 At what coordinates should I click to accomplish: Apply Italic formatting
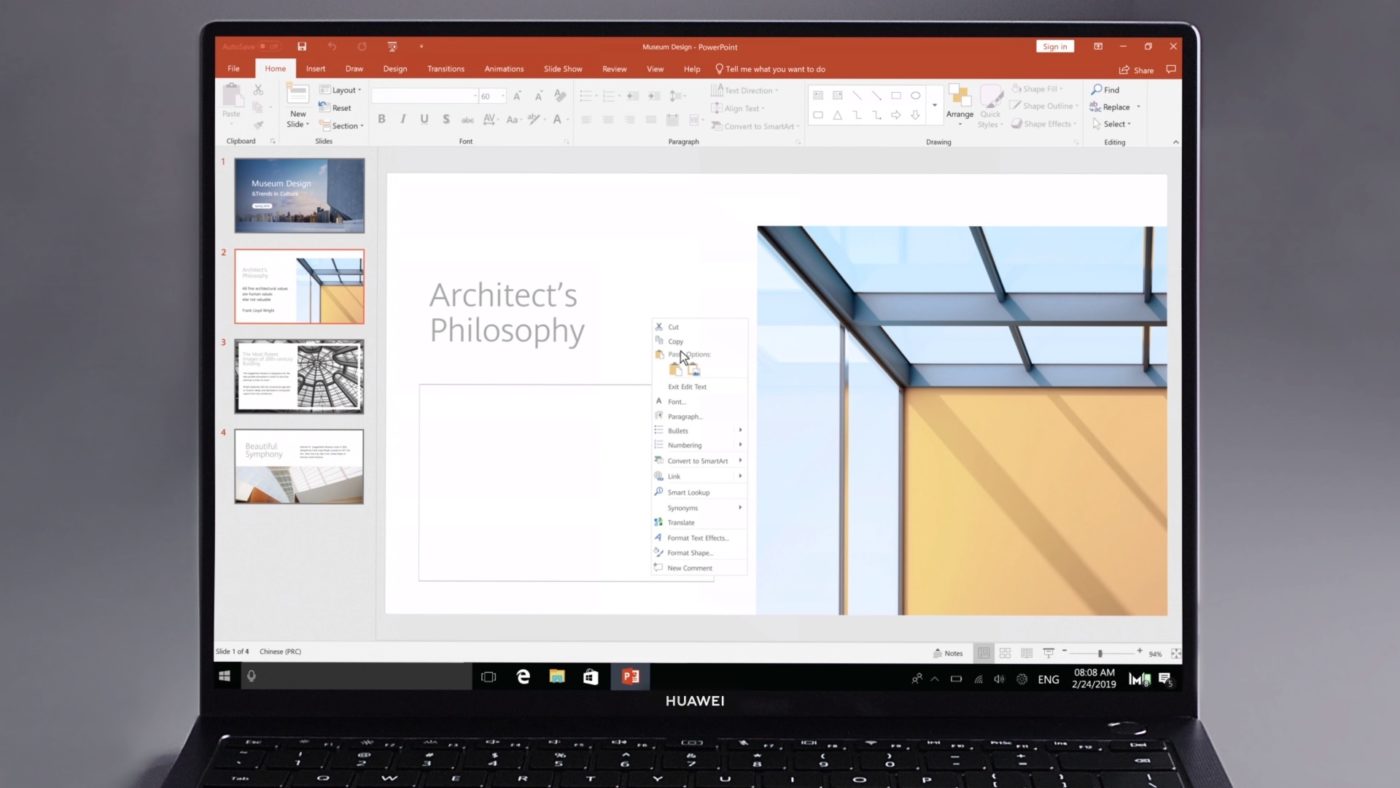(403, 119)
